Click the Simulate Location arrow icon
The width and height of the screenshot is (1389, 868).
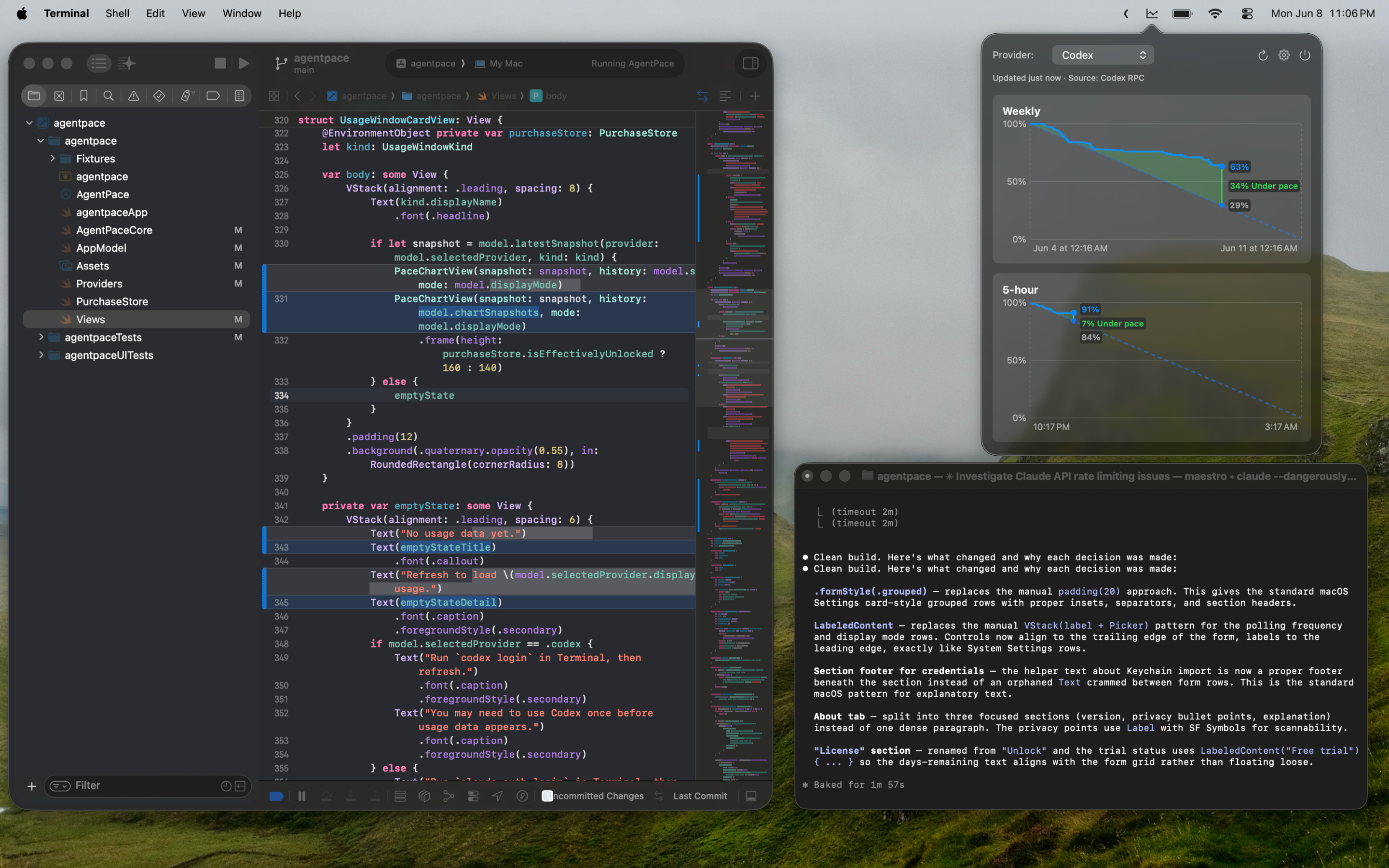[x=498, y=796]
